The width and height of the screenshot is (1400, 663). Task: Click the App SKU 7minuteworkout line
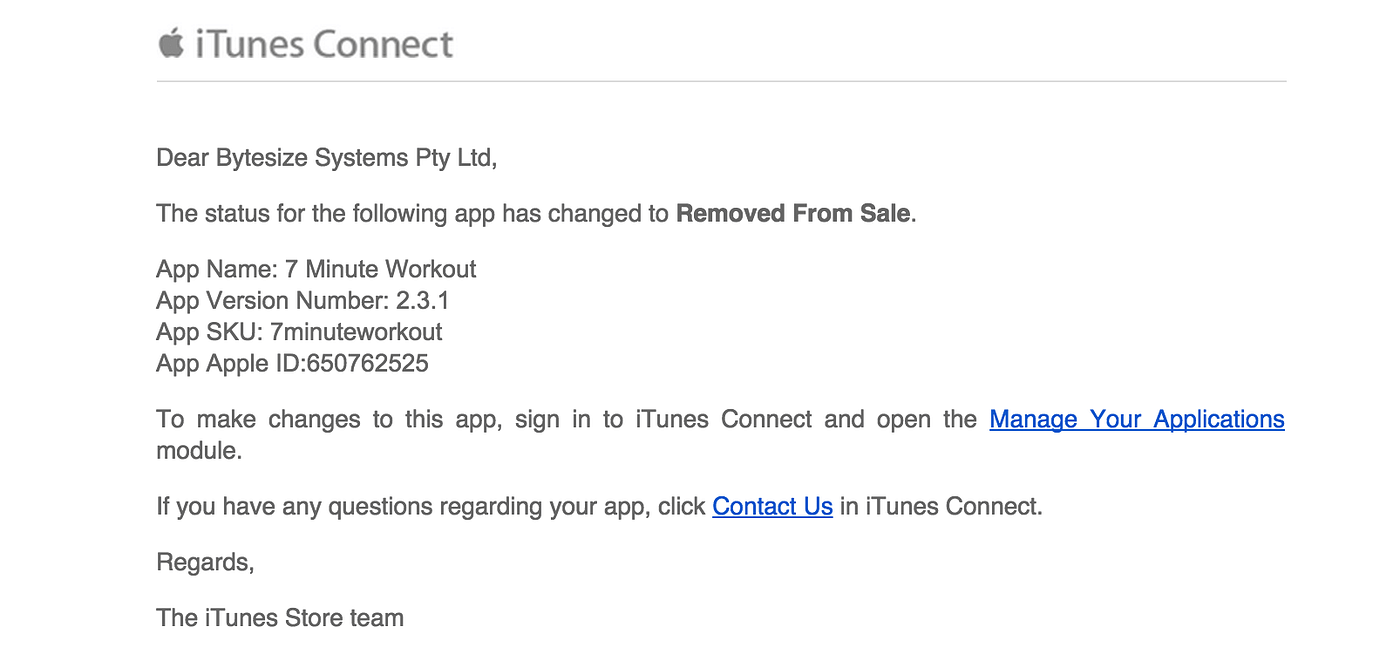pos(299,331)
